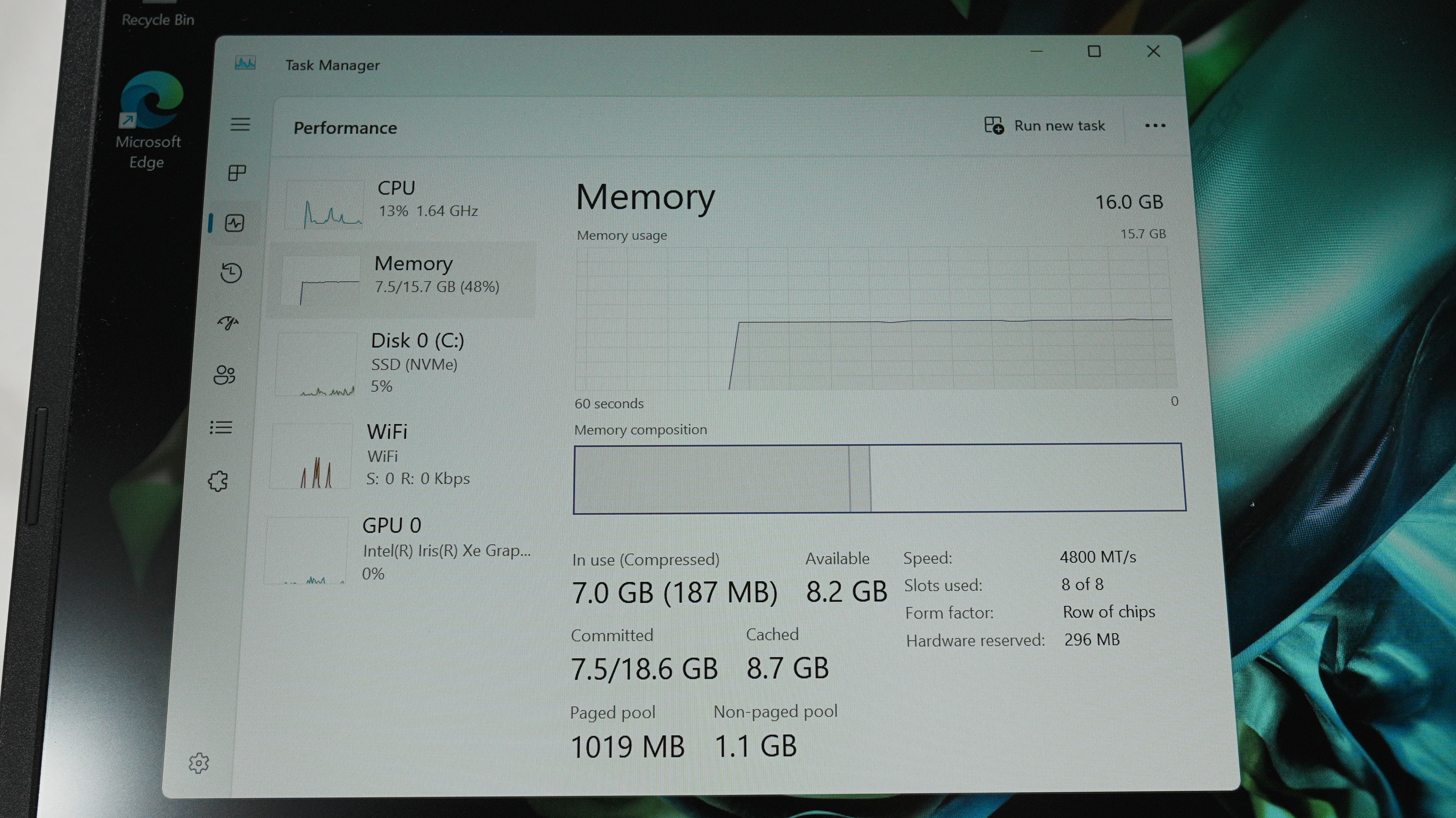The width and height of the screenshot is (1456, 818).
Task: Open the three-dot more options menu
Action: 1155,126
